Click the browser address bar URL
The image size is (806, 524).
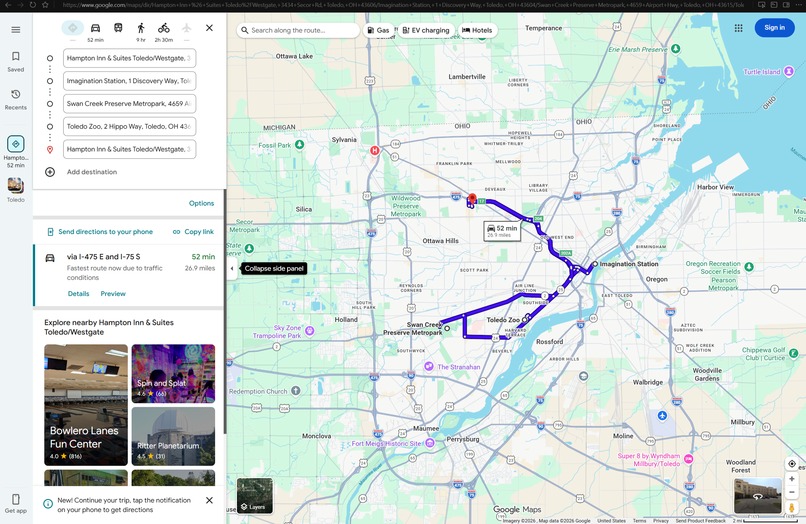click(404, 5)
